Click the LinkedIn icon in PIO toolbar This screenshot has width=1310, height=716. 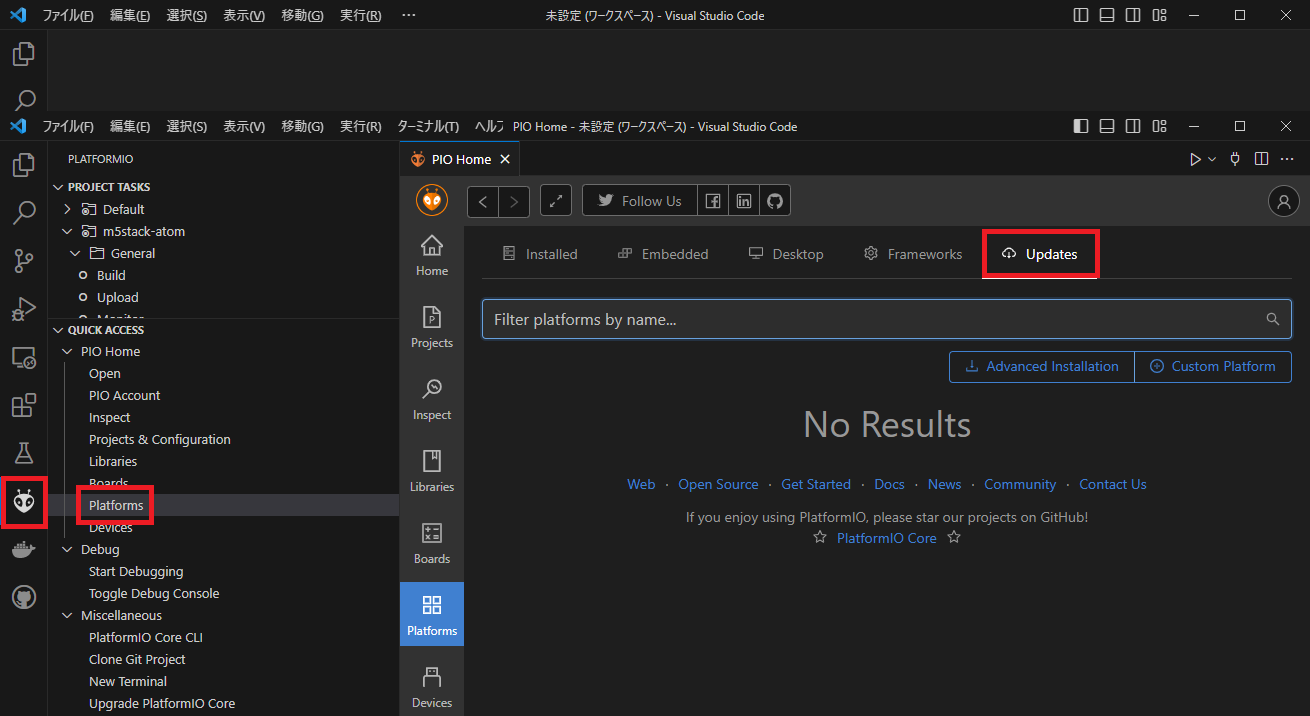click(744, 201)
